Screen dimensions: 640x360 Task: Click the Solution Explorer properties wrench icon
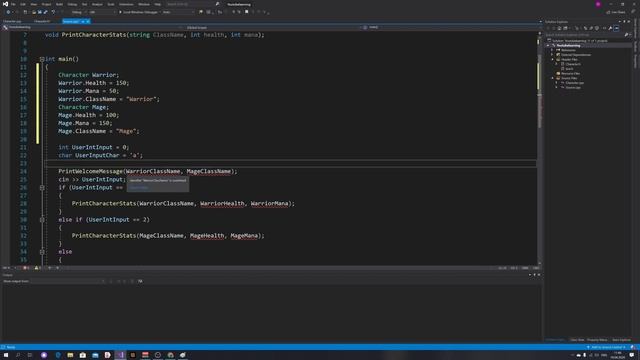(x=610, y=28)
